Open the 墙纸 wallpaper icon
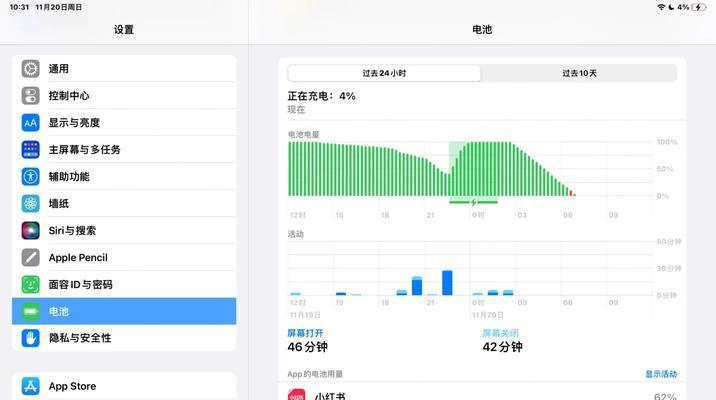The width and height of the screenshot is (716, 400). [31, 203]
